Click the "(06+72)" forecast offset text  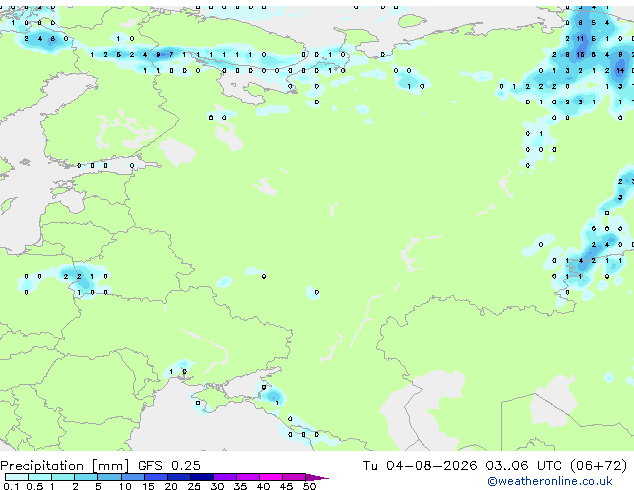pos(598,465)
